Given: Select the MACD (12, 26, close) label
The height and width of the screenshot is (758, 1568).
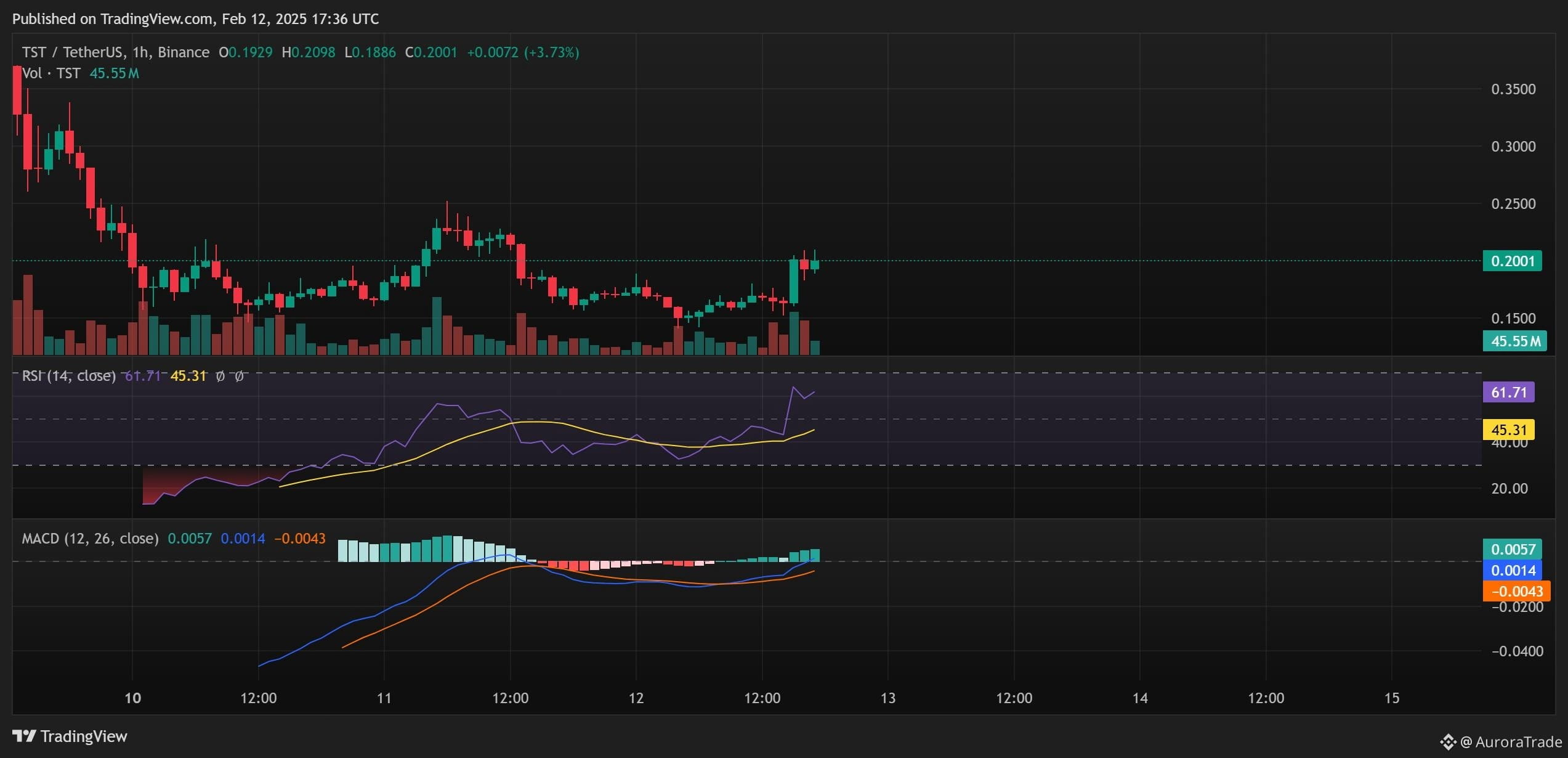Looking at the screenshot, I should point(91,539).
